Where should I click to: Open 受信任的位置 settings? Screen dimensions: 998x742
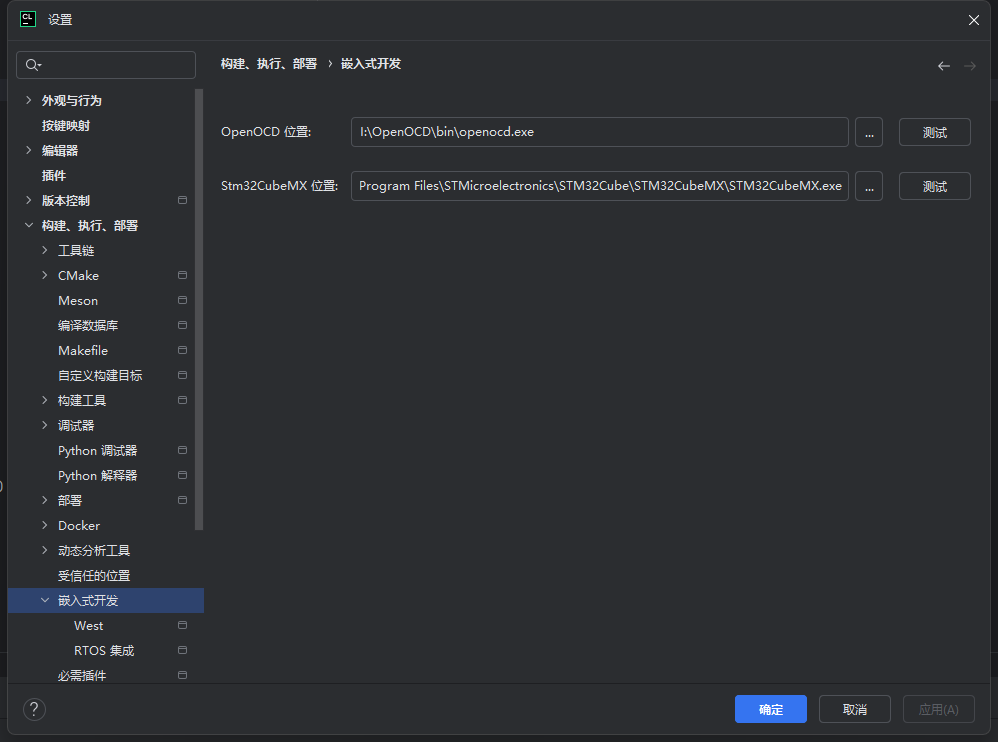tap(94, 575)
